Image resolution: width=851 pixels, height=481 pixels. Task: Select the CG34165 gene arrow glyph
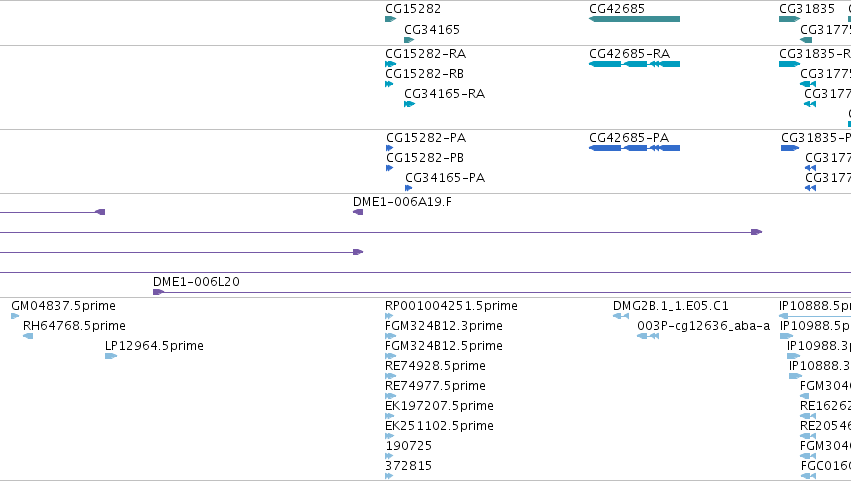(409, 40)
